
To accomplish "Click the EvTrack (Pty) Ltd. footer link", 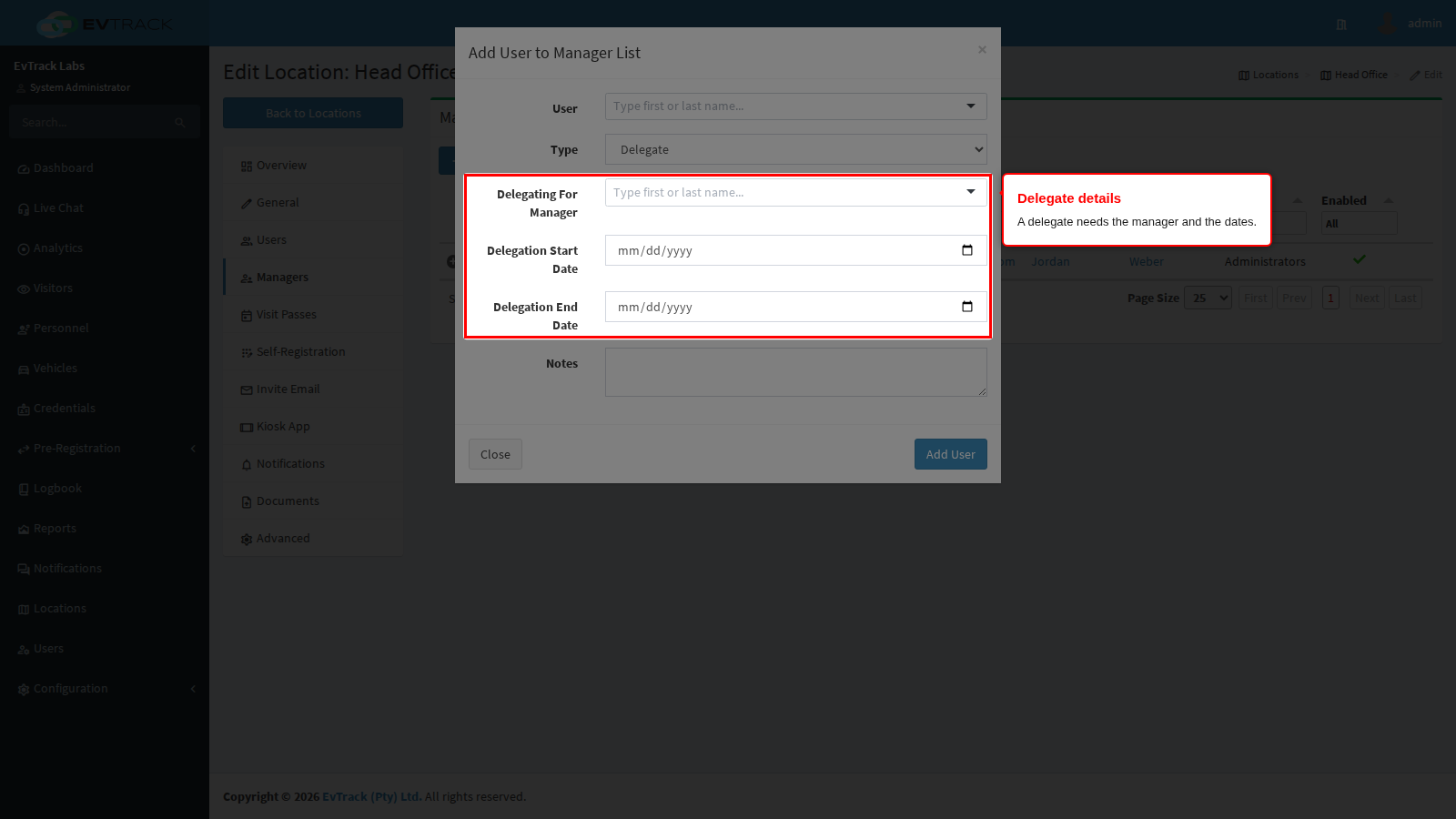I will point(371,796).
